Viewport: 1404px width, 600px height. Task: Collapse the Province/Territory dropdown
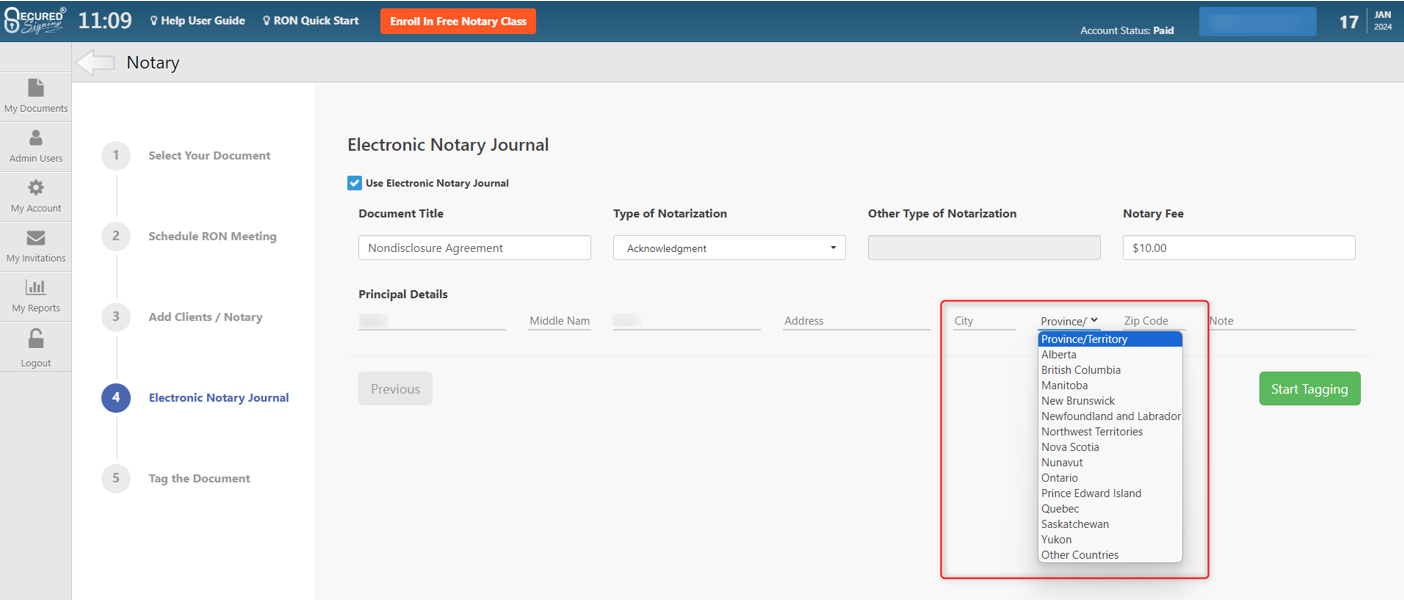click(1069, 321)
